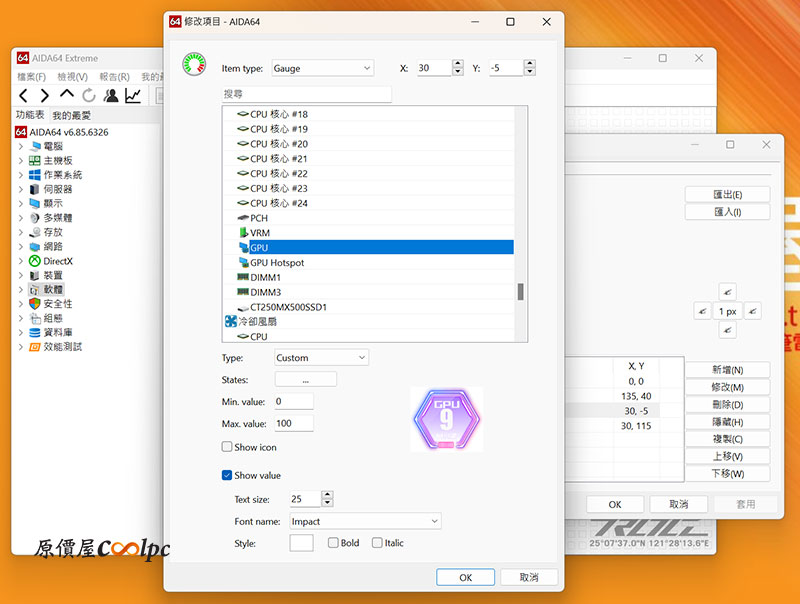800x604 pixels.
Task: Open the Font name Impact dropdown
Action: coord(365,521)
